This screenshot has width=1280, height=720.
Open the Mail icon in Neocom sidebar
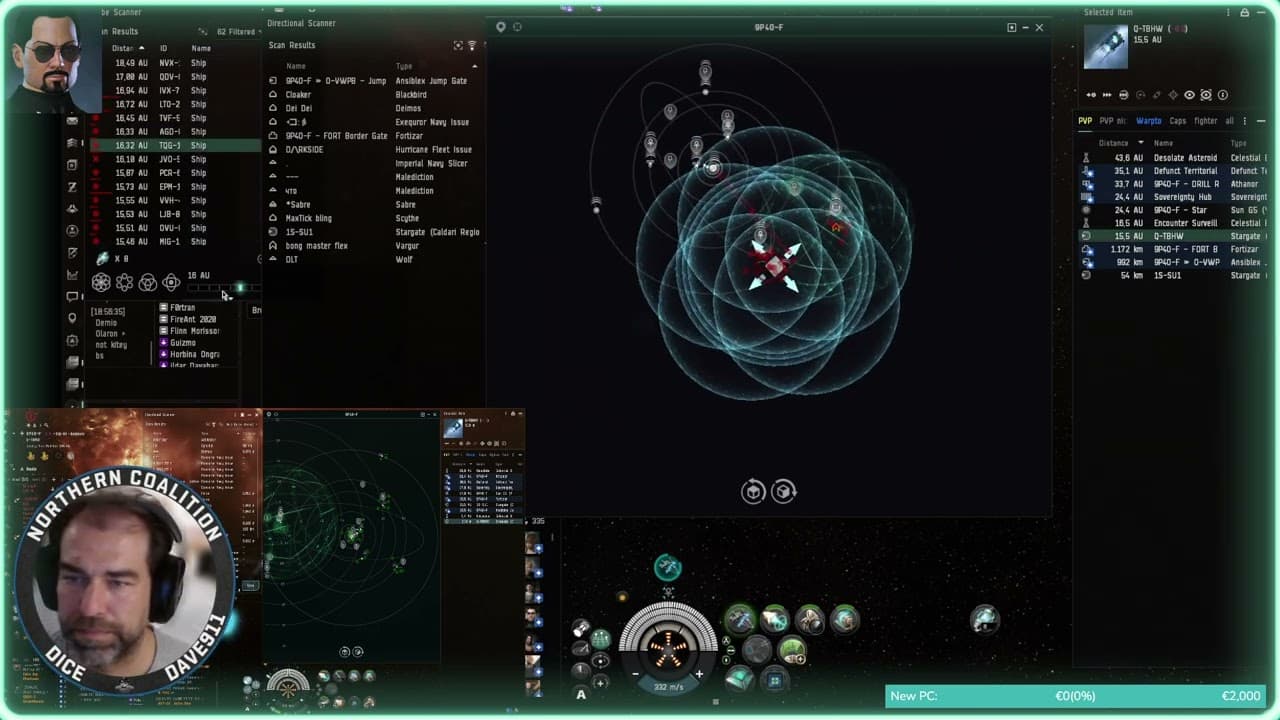coord(72,121)
